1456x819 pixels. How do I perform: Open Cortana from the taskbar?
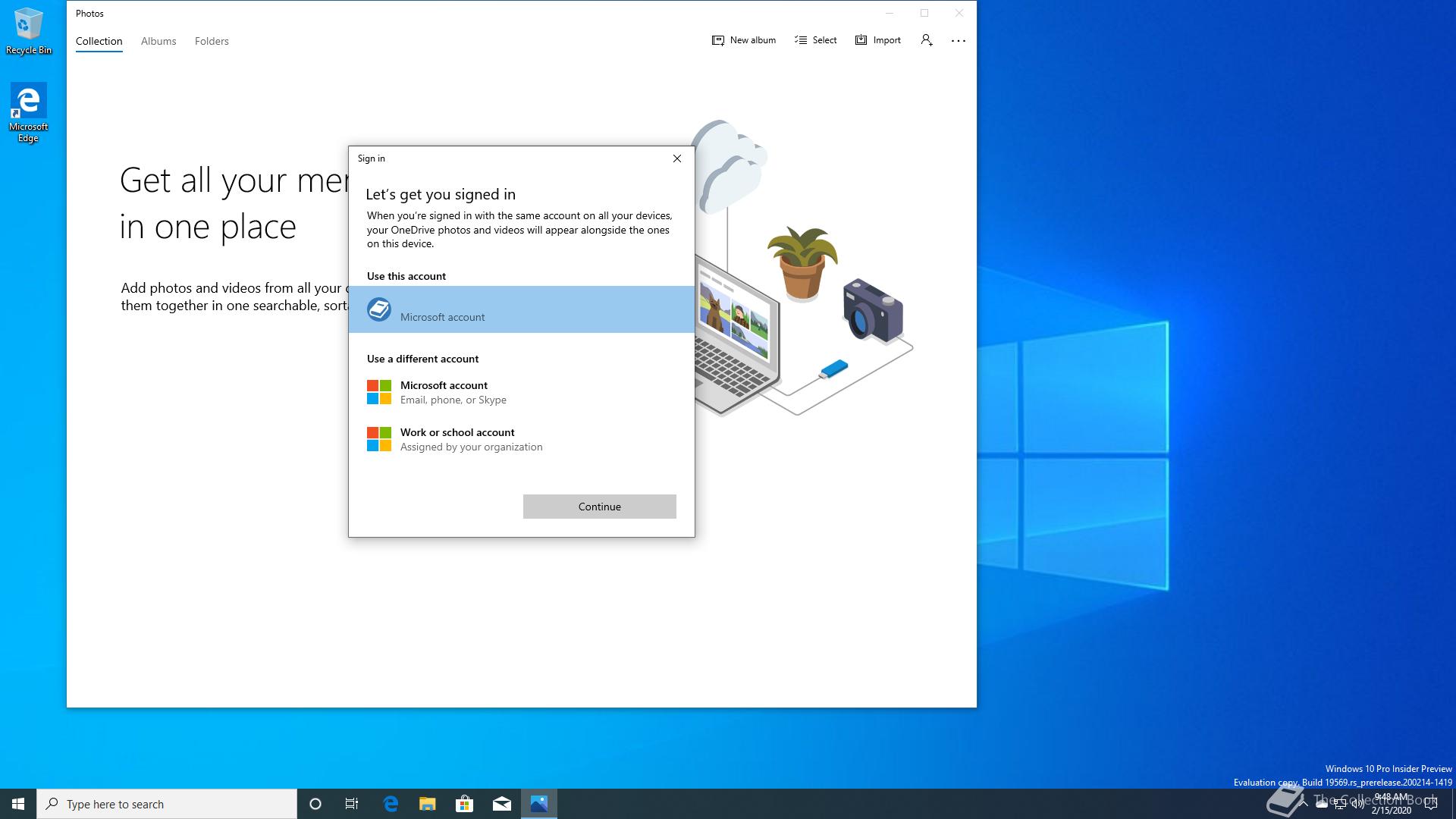315,804
